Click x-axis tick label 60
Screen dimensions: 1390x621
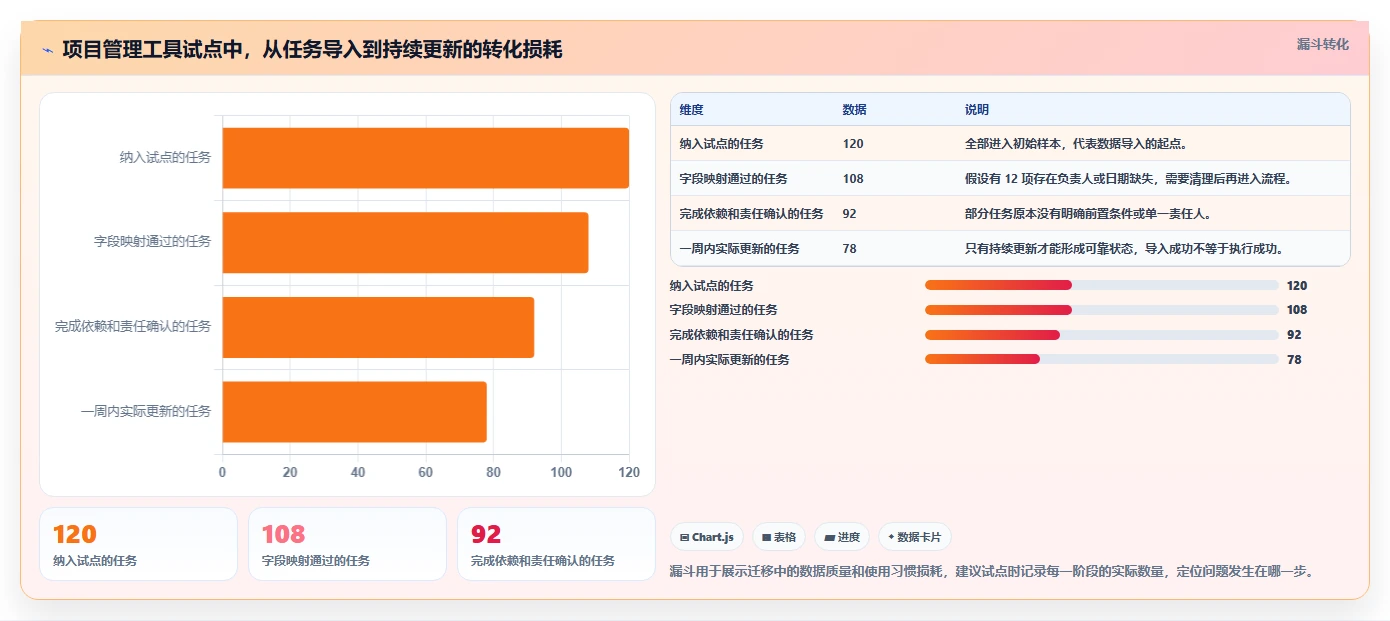426,472
